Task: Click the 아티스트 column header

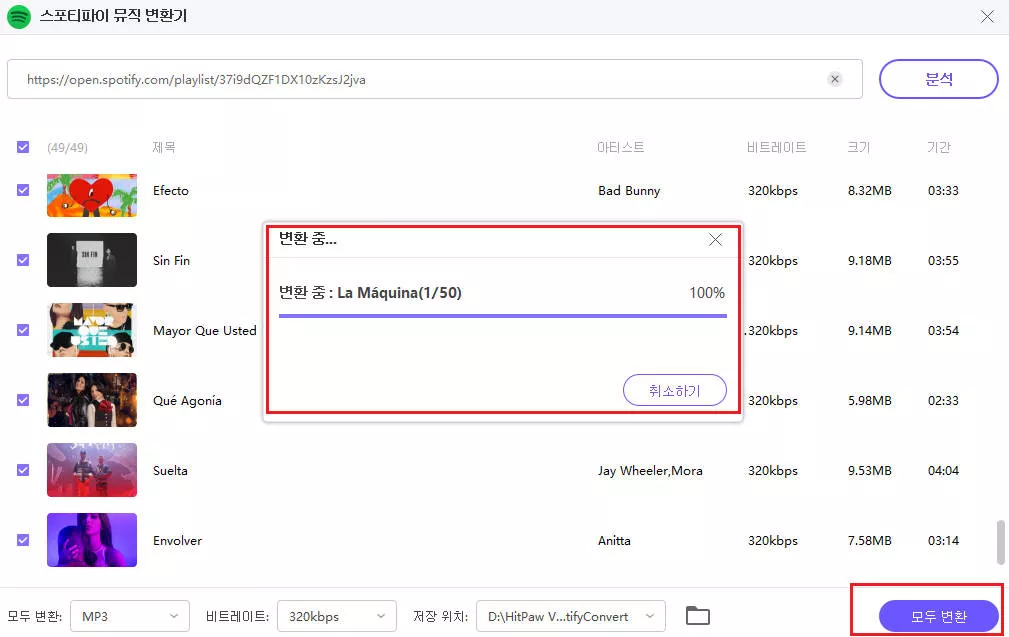Action: tap(620, 147)
